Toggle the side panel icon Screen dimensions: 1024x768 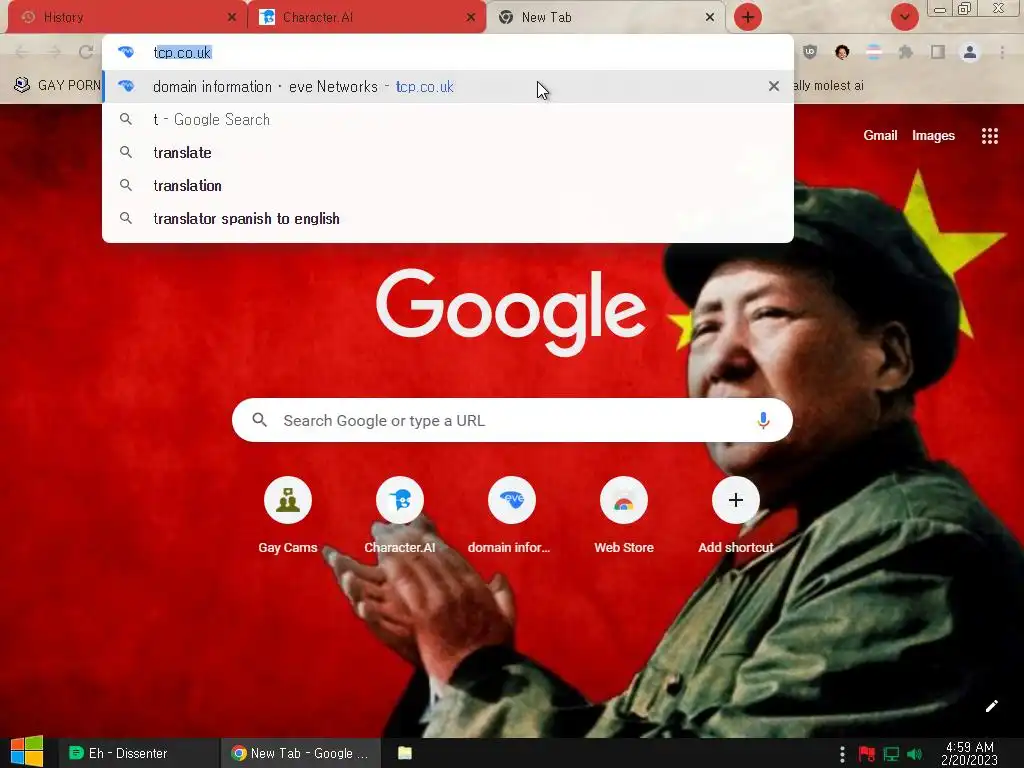click(x=938, y=52)
